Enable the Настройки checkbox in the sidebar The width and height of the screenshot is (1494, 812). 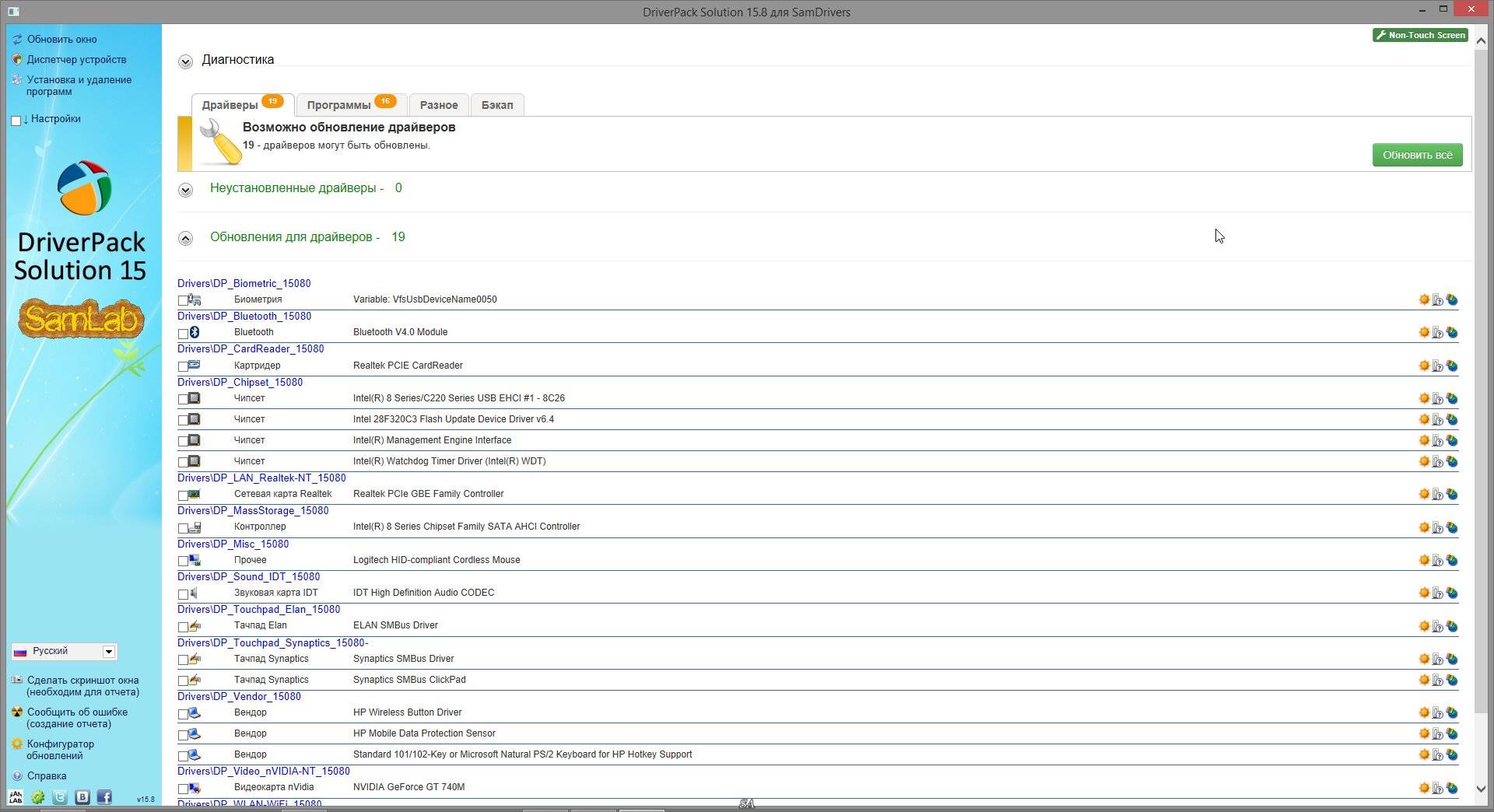16,120
